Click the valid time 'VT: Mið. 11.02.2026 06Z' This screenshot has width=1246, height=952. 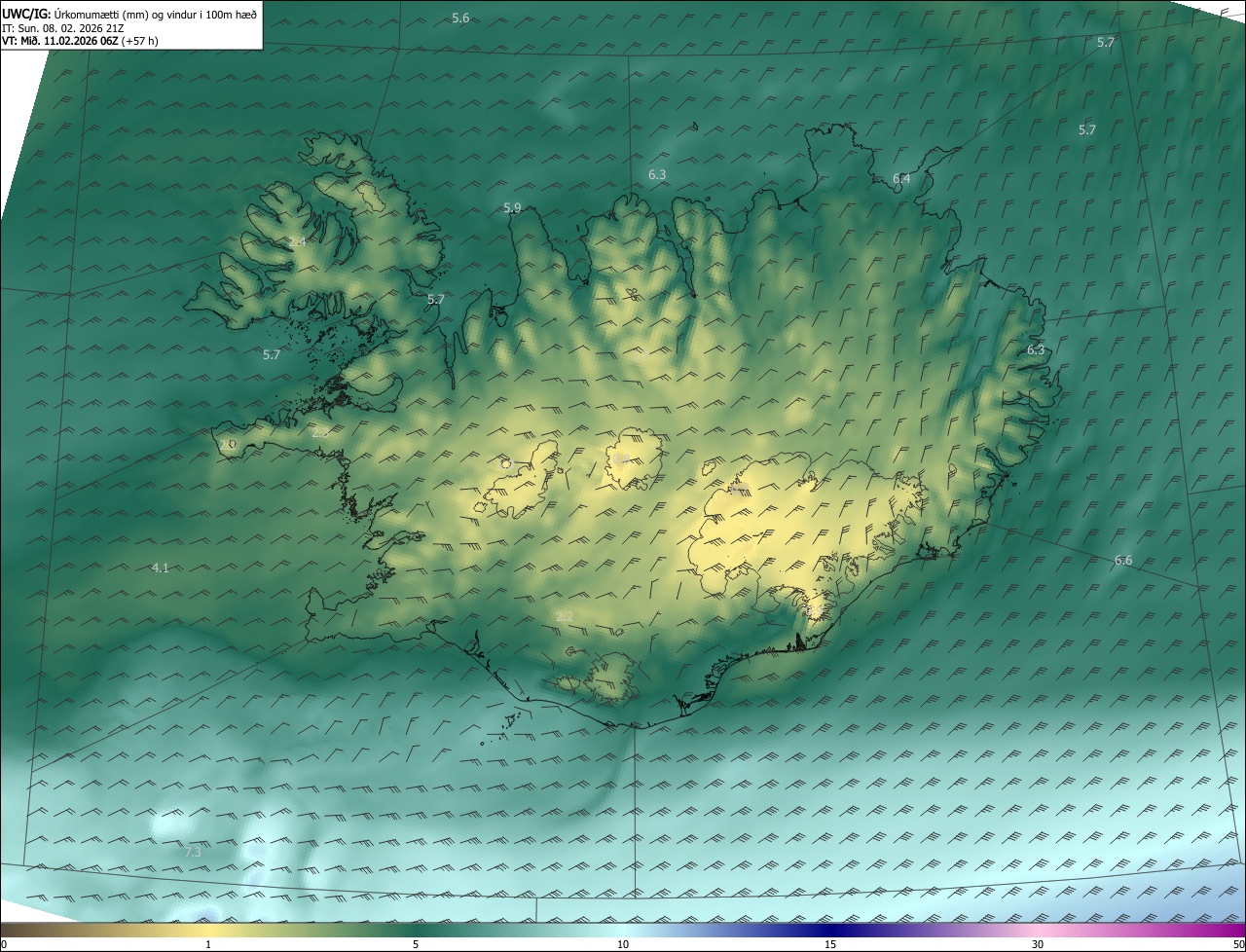(61, 41)
